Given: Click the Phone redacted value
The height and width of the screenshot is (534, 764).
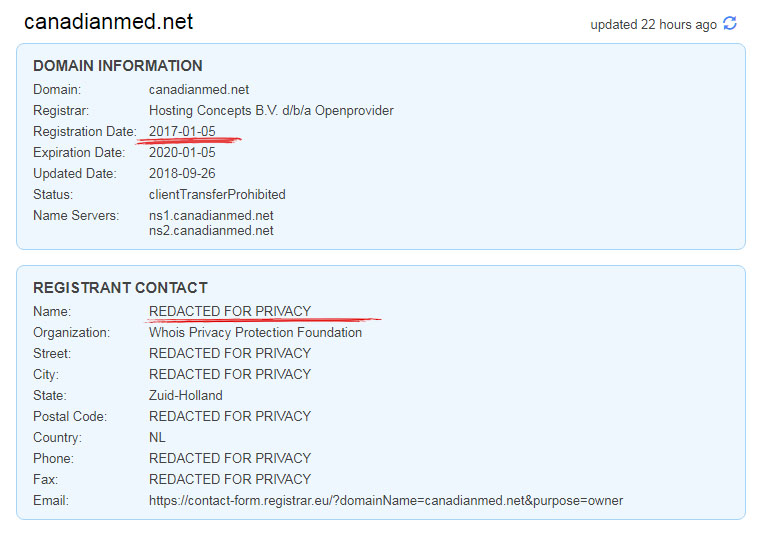Looking at the screenshot, I should (x=230, y=458).
